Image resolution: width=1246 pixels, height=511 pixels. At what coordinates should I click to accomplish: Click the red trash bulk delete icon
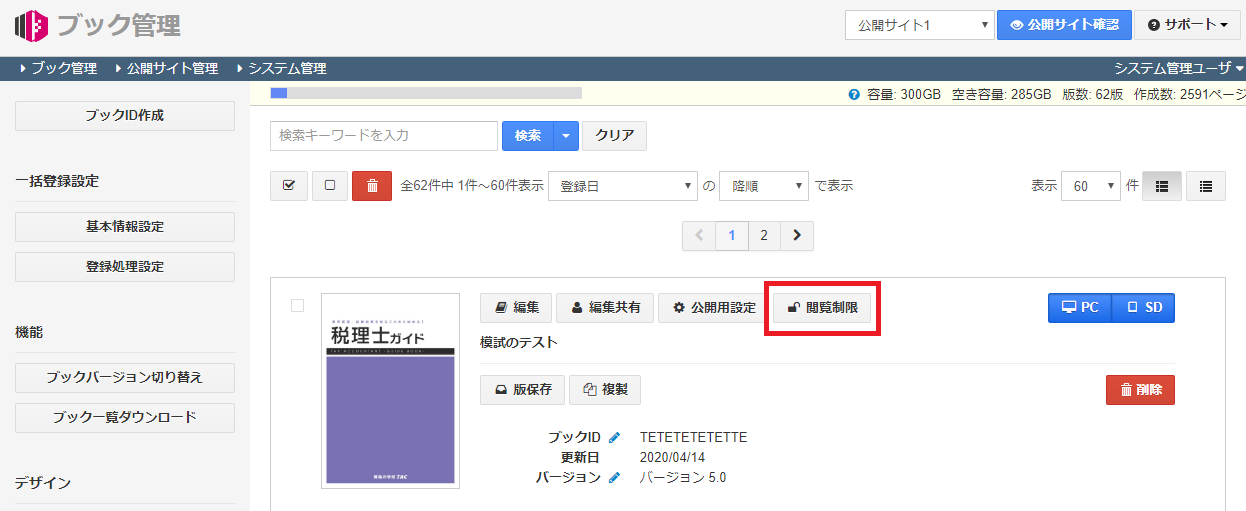tap(372, 186)
